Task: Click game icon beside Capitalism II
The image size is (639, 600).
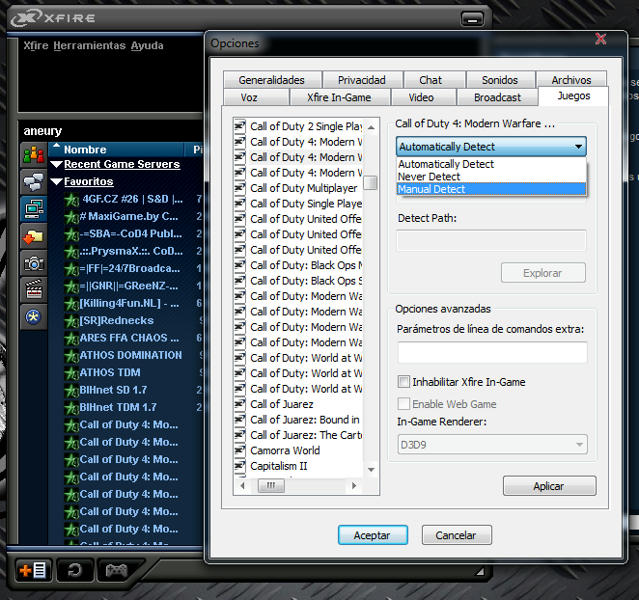Action: [x=240, y=466]
